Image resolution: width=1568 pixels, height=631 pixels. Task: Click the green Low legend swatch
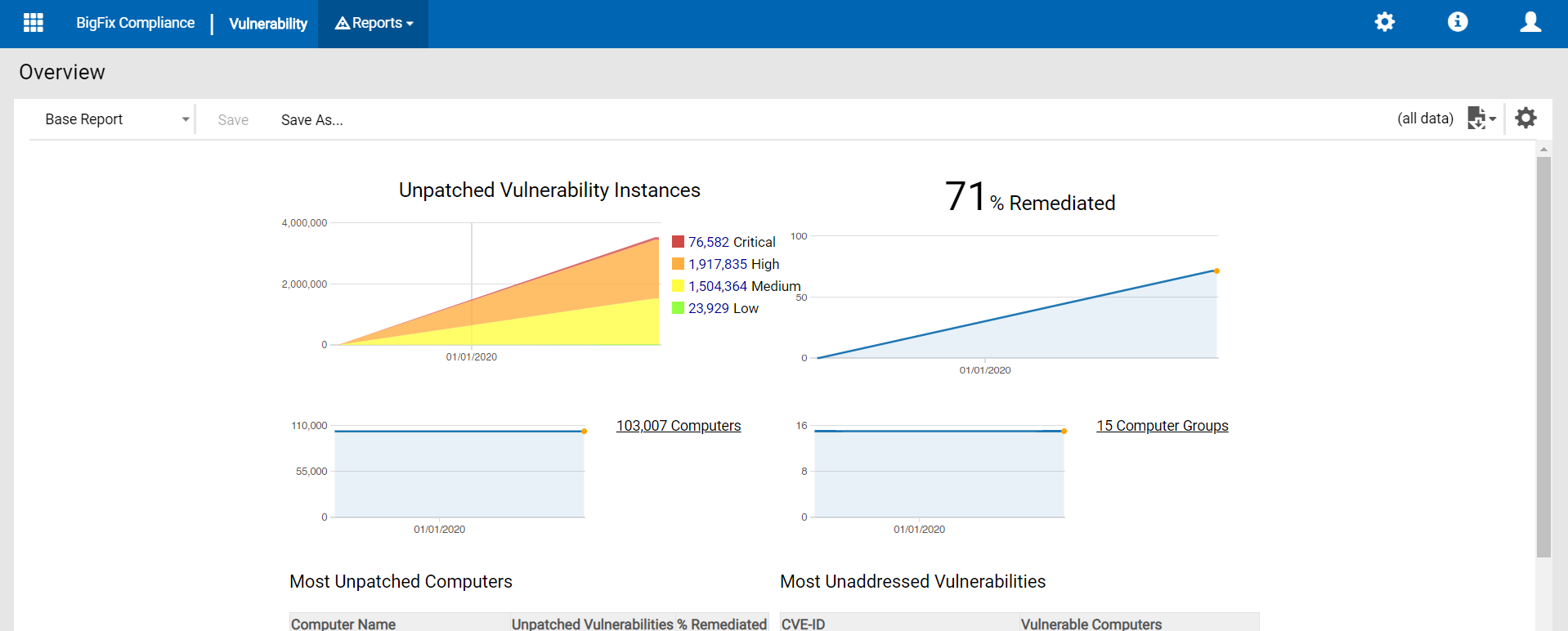678,308
